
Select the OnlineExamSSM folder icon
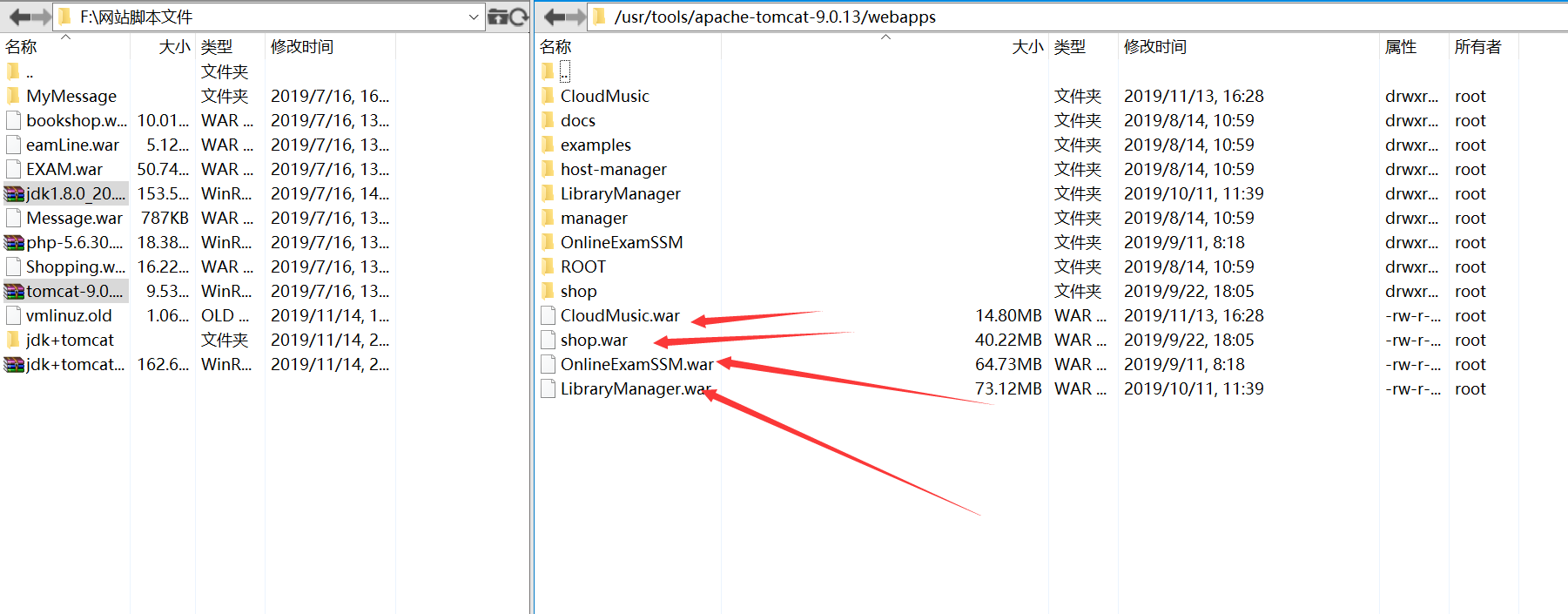point(548,242)
